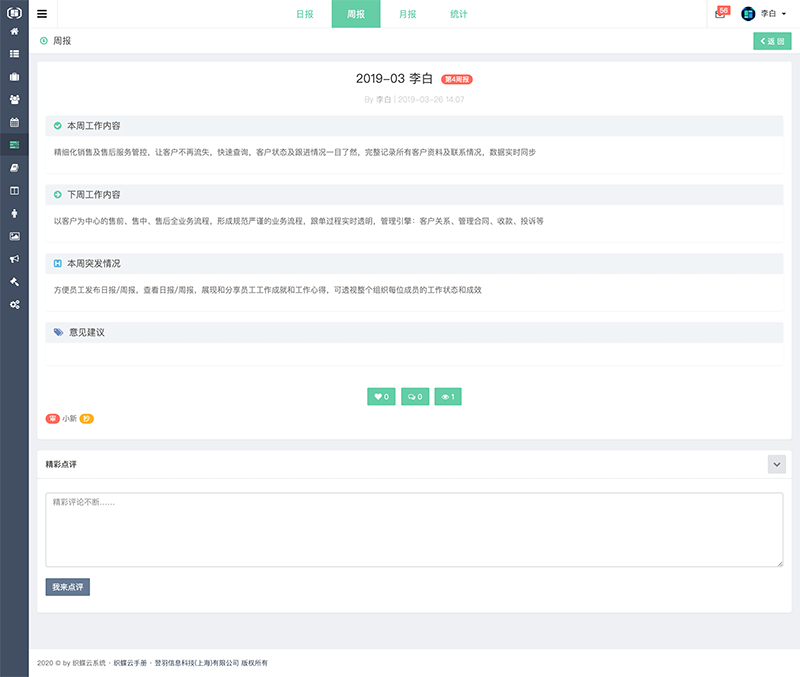Open the 李白 user dropdown menu
This screenshot has width=800, height=677.
764,14
